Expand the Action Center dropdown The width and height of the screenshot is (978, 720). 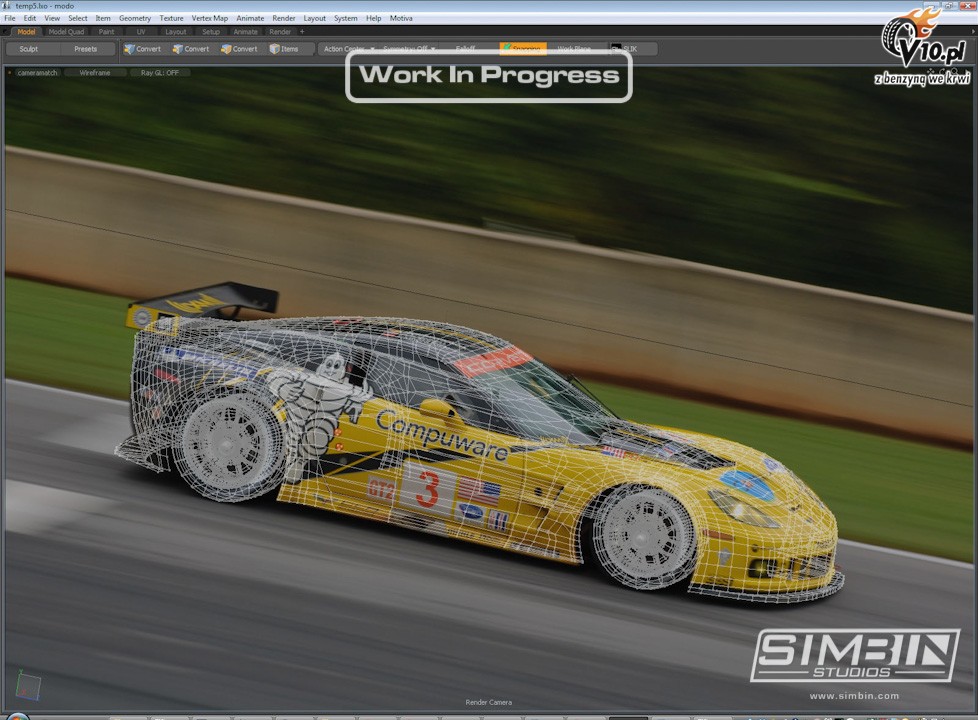pyautogui.click(x=348, y=49)
